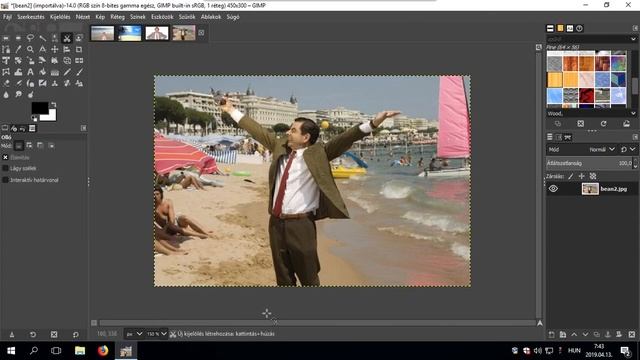Select the Zoom magnifier tool
640x360 pixels.
point(30,49)
